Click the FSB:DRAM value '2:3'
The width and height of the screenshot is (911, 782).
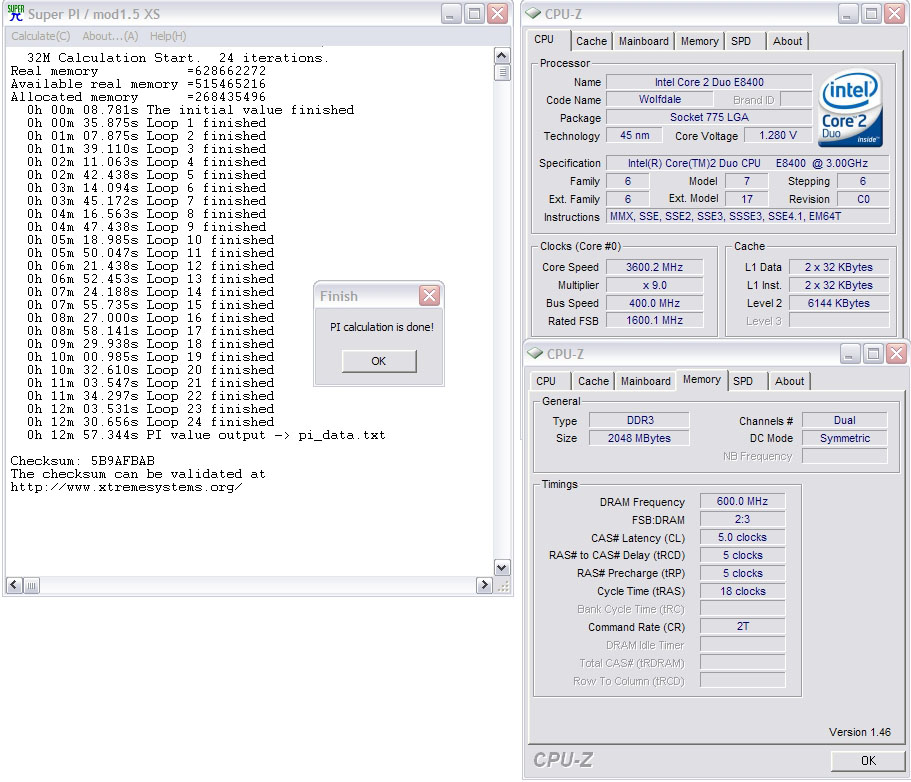[743, 519]
